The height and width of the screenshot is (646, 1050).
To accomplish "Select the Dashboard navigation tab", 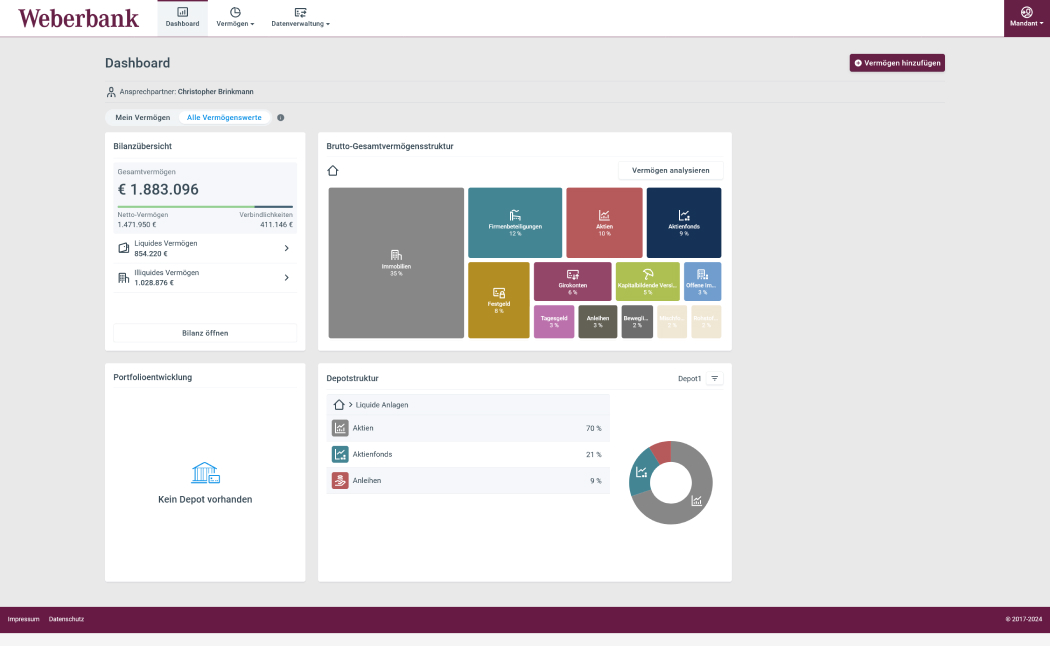I will [x=182, y=17].
